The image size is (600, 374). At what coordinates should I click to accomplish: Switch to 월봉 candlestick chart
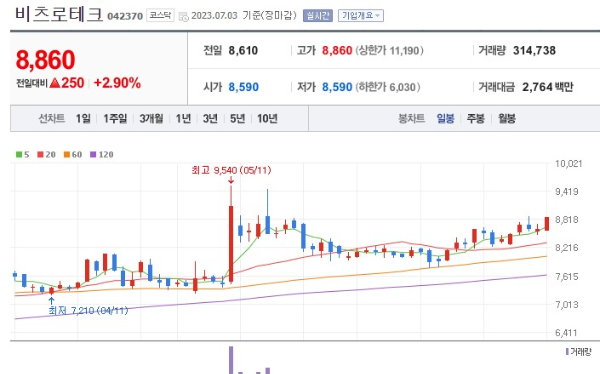click(507, 119)
